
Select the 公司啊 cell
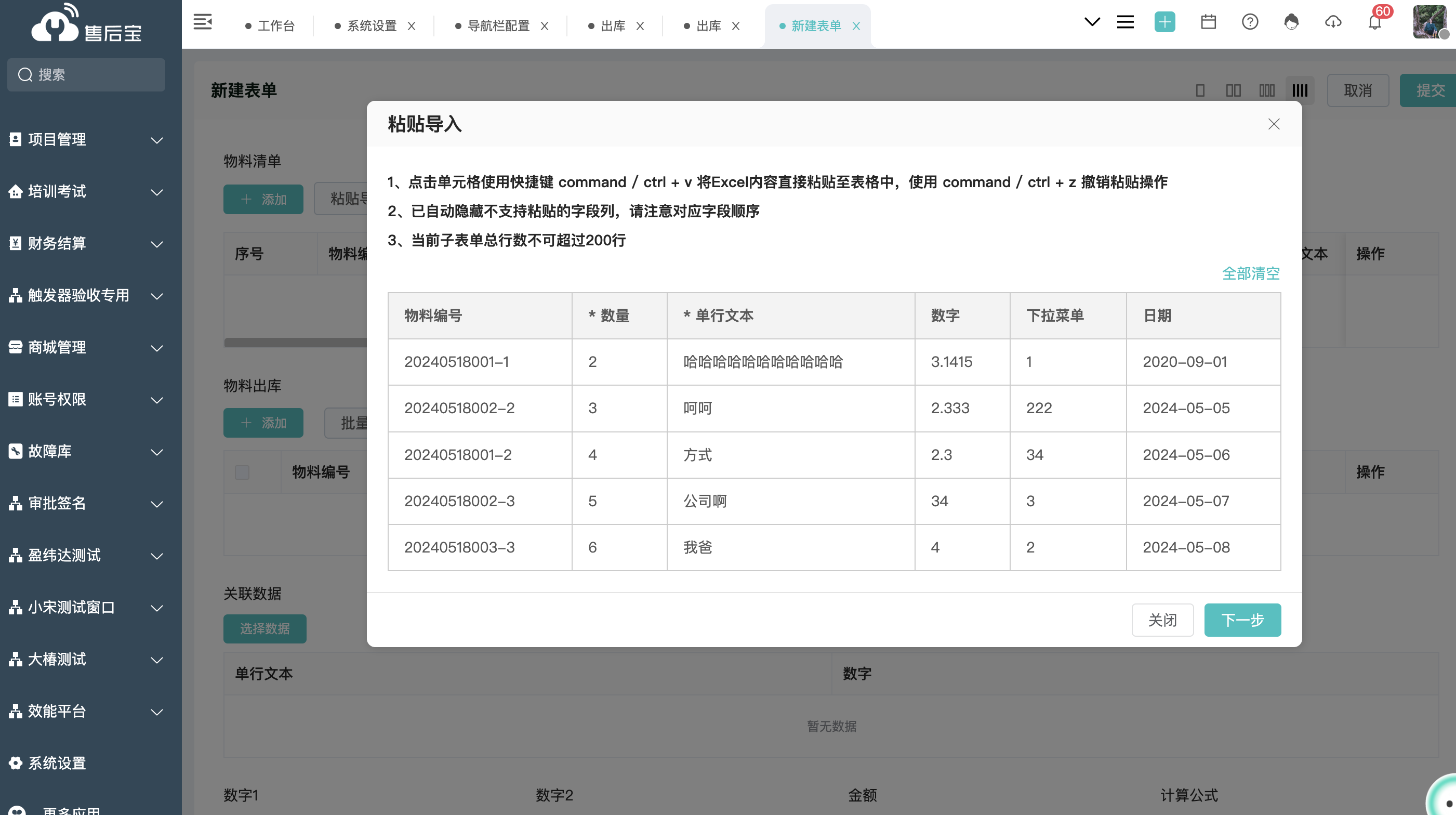point(791,502)
